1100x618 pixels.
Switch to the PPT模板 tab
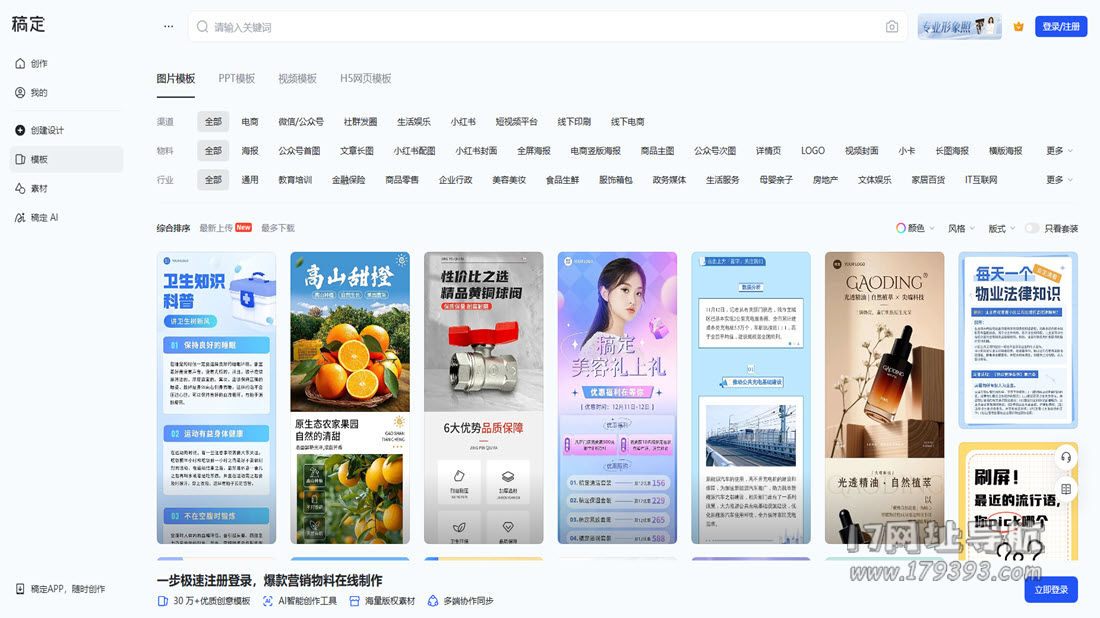(237, 78)
